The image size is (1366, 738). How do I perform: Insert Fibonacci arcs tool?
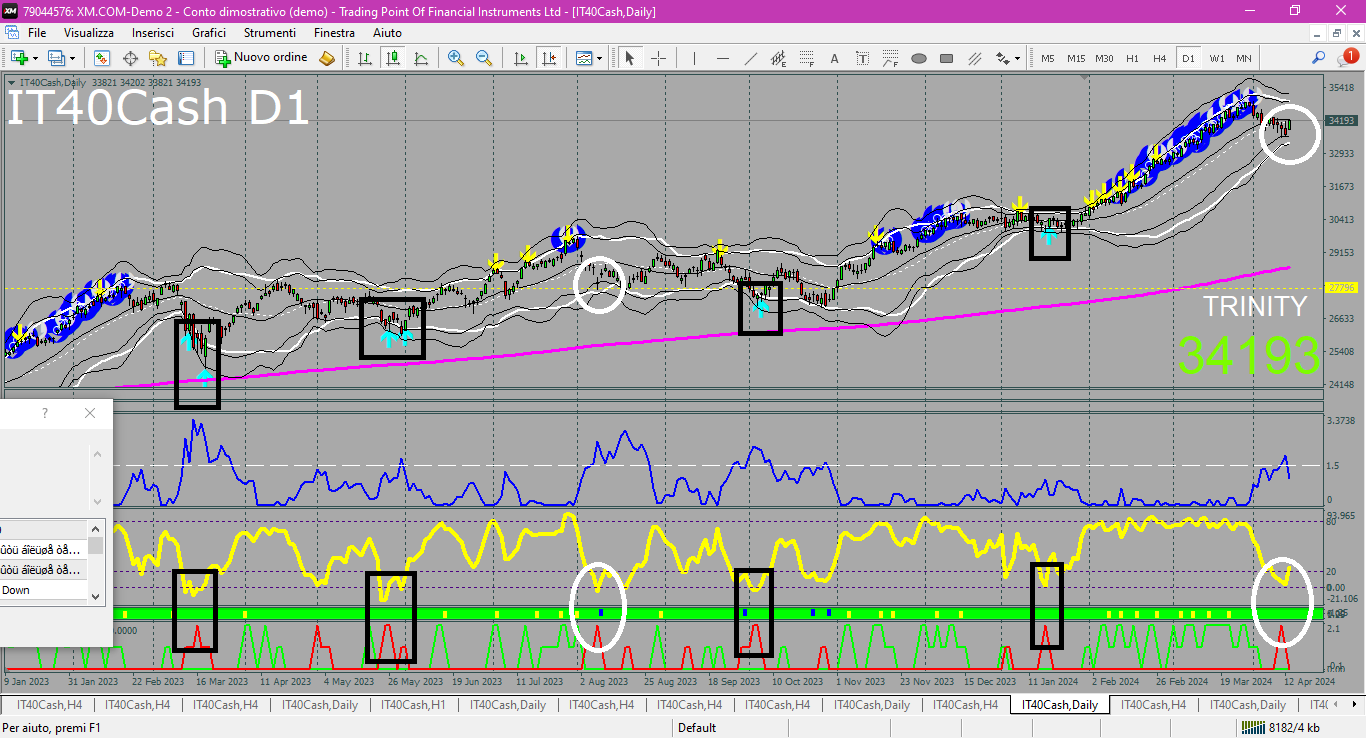pos(891,58)
